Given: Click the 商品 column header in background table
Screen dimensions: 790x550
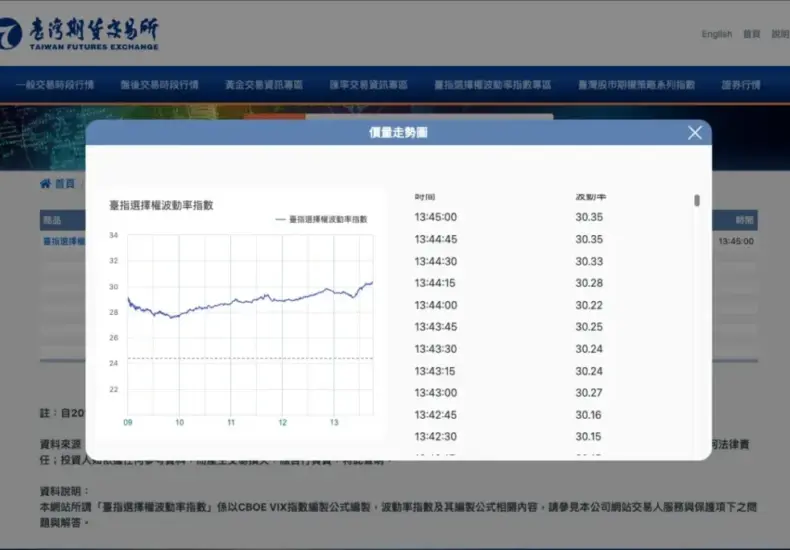Looking at the screenshot, I should pos(52,220).
